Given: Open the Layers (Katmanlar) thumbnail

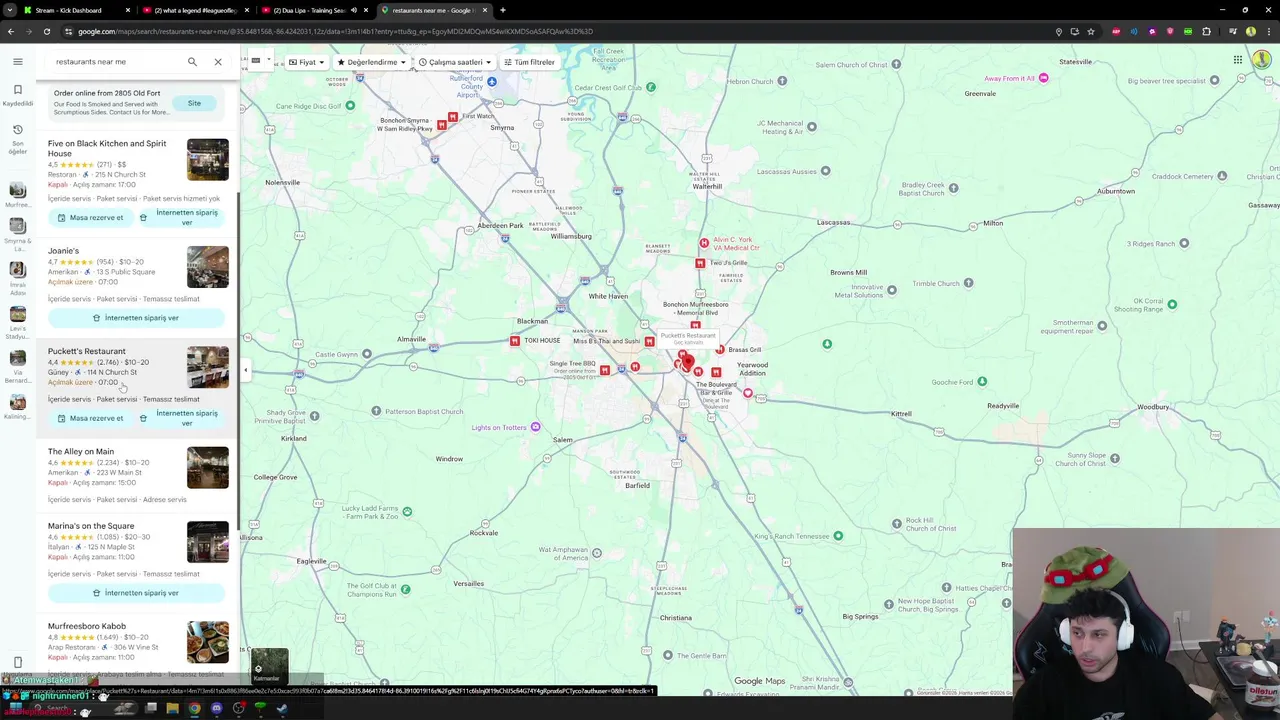Looking at the screenshot, I should point(269,666).
